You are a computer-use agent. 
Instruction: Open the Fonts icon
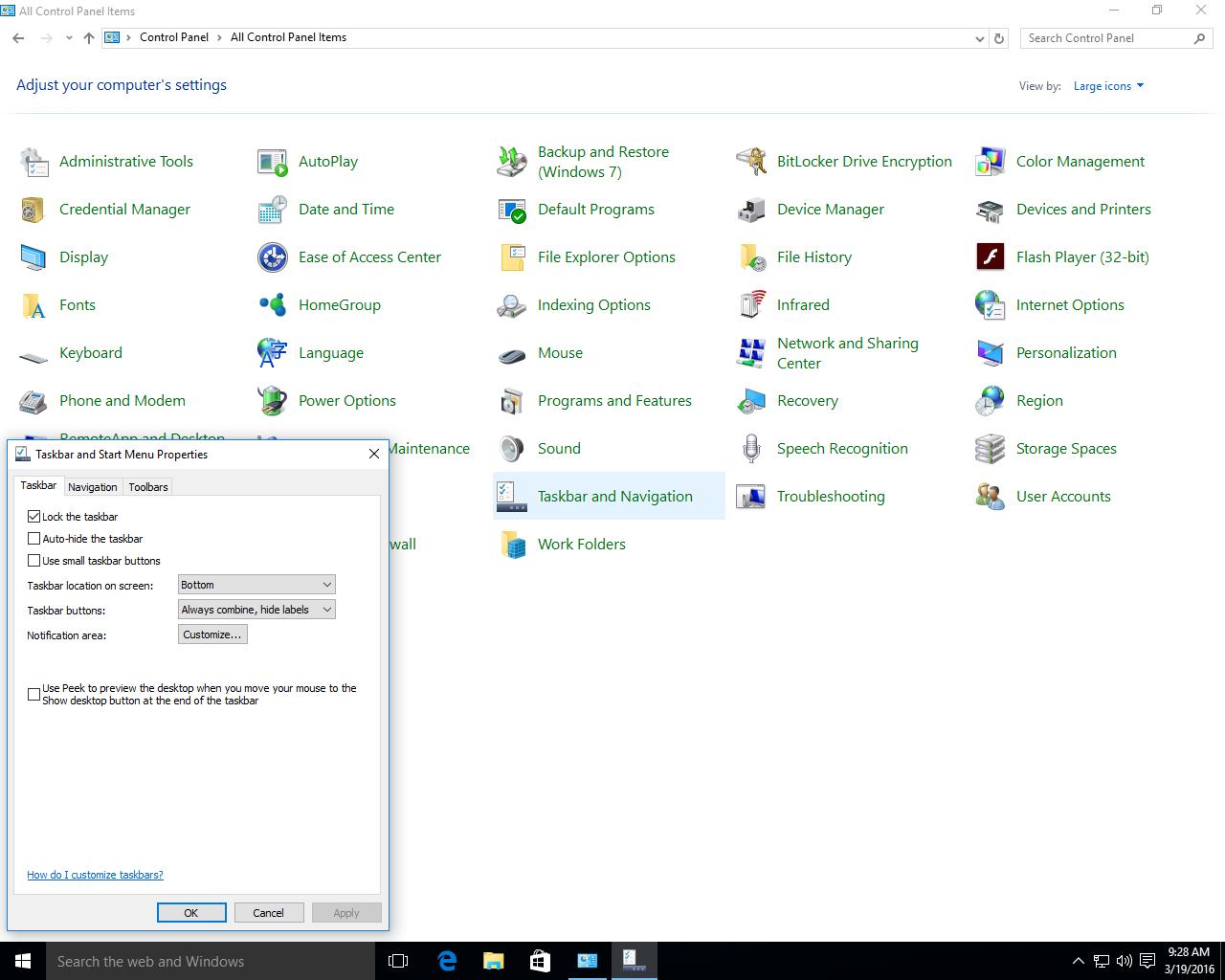point(33,305)
